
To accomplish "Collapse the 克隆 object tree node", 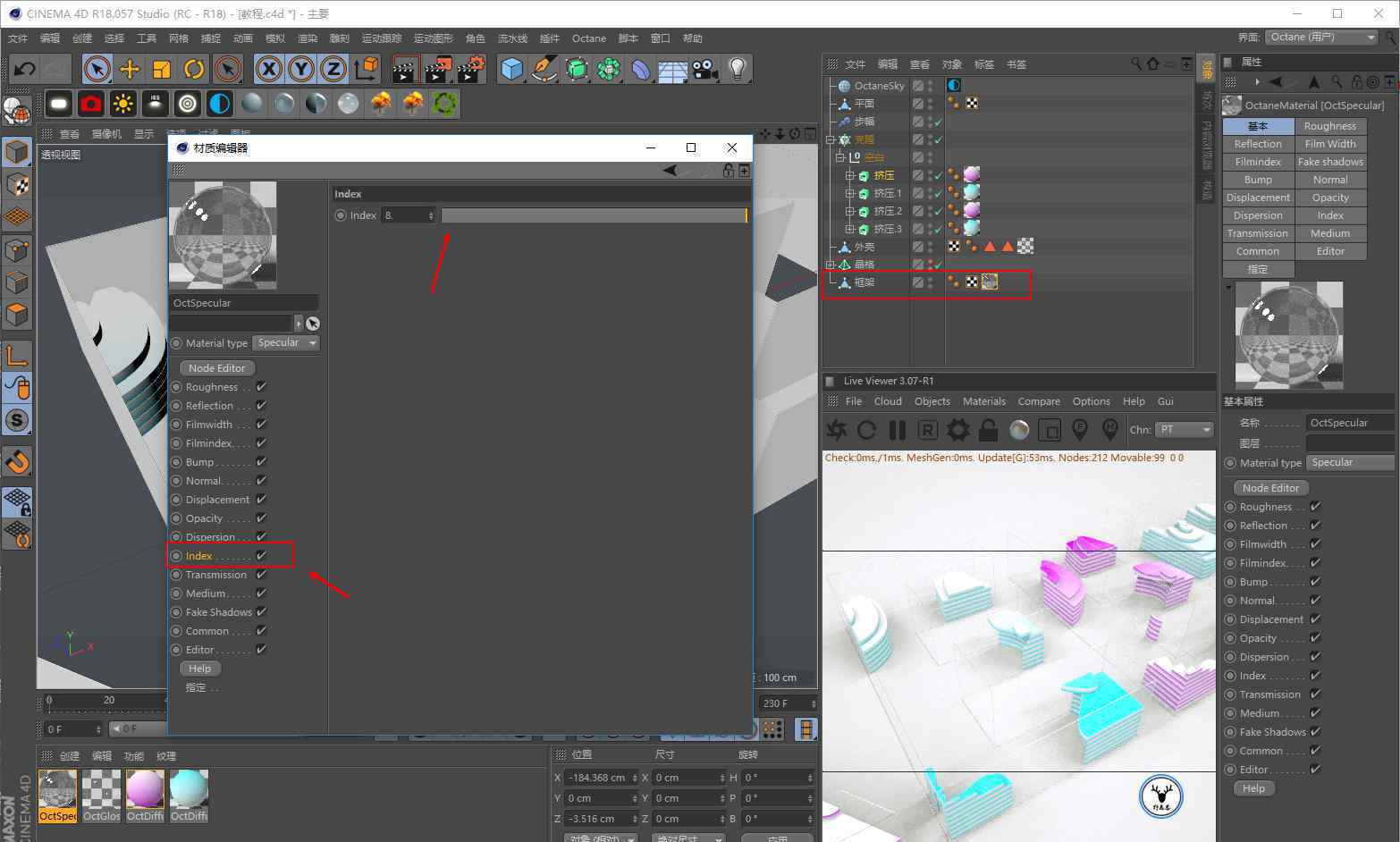I will [831, 139].
